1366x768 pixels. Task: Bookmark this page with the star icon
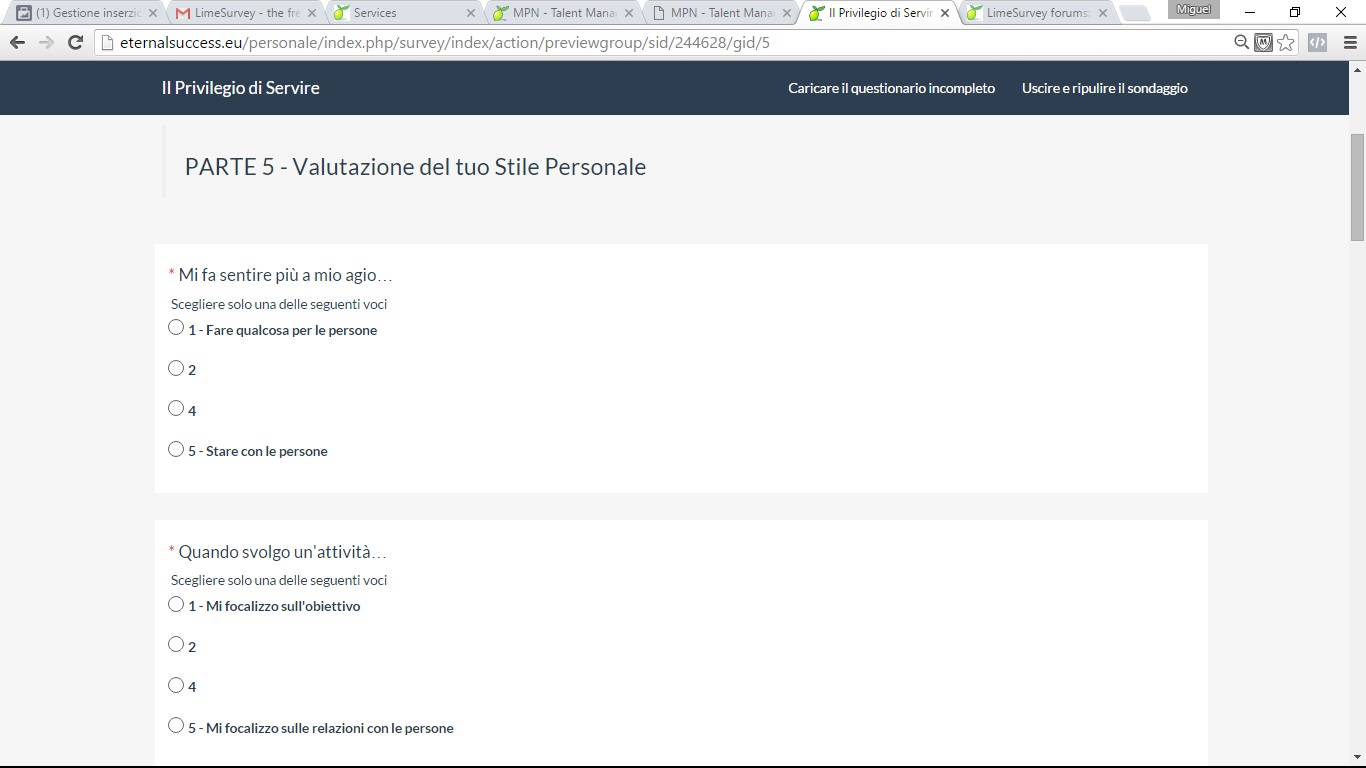pos(1286,43)
